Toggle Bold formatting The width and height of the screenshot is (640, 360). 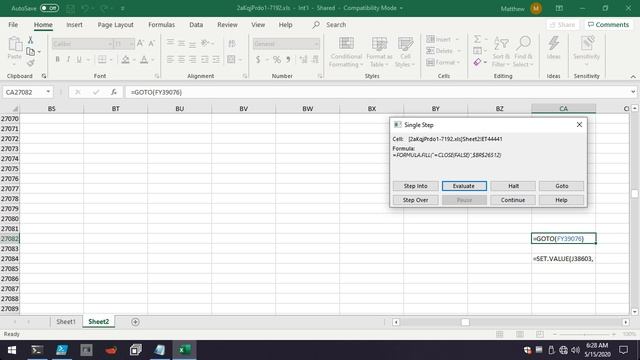pyautogui.click(x=58, y=60)
